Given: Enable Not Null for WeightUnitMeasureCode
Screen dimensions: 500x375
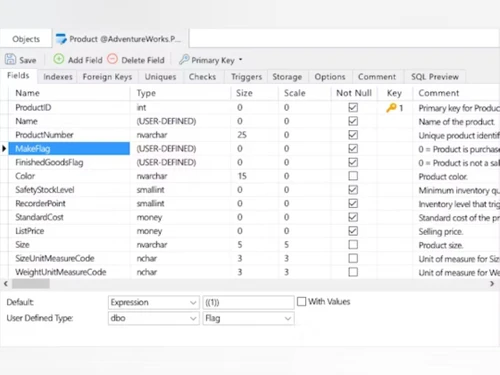Looking at the screenshot, I should point(353,272).
